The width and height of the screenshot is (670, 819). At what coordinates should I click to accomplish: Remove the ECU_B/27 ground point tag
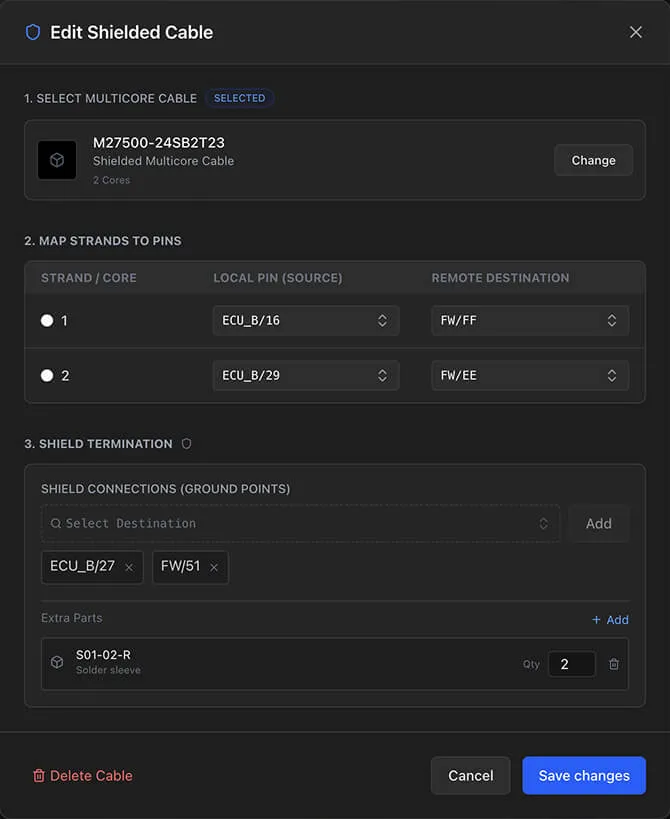coord(129,567)
